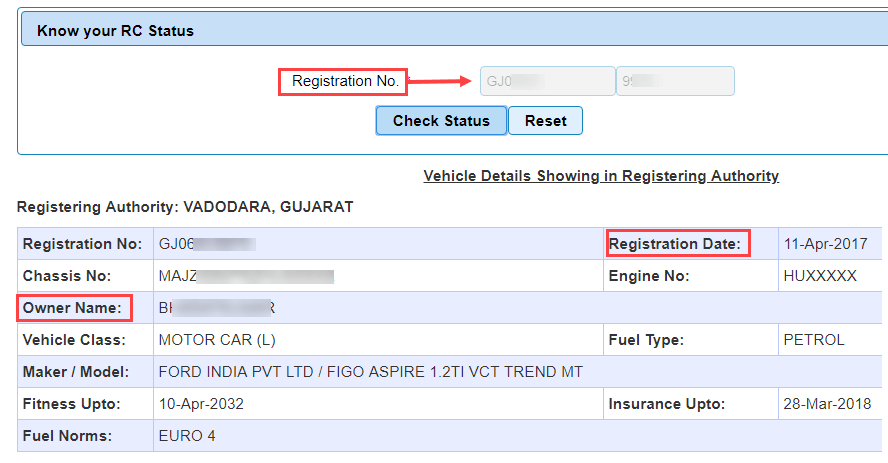Click the Insurance Upto: label
888x463 pixels.
pyautogui.click(x=667, y=404)
